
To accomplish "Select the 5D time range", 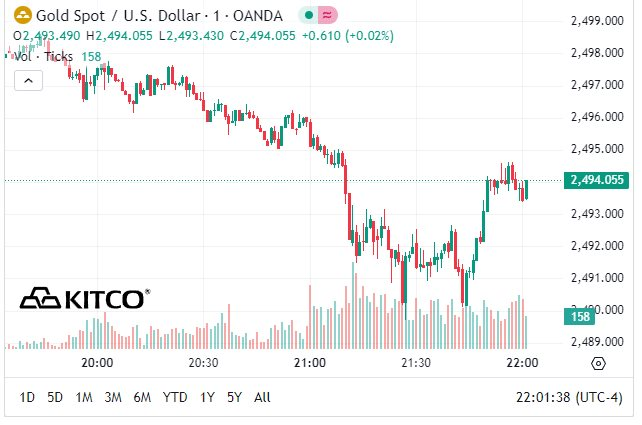I will pyautogui.click(x=55, y=397).
